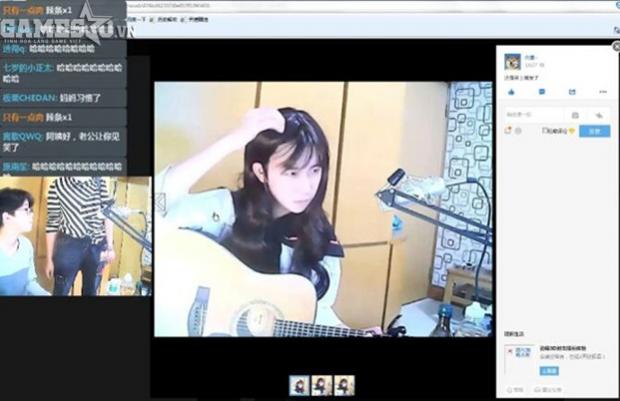620x401 pixels.
Task: Click the share icon in post panel
Action: pyautogui.click(x=572, y=91)
